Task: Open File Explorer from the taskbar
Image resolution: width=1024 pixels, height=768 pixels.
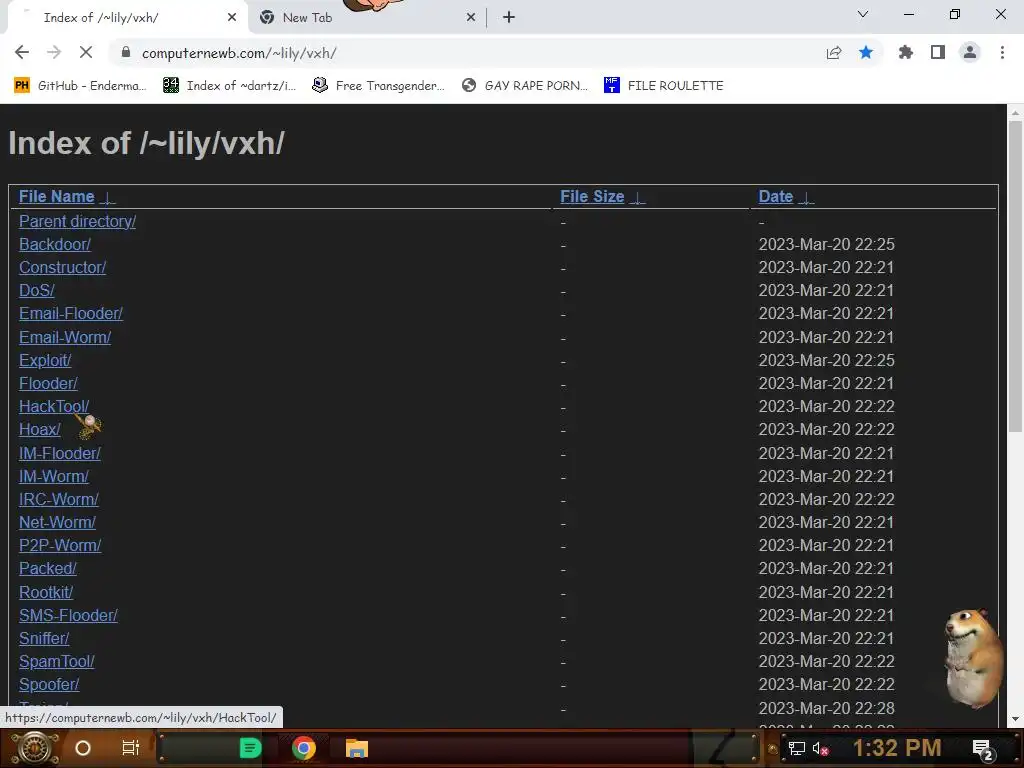Action: [x=357, y=748]
